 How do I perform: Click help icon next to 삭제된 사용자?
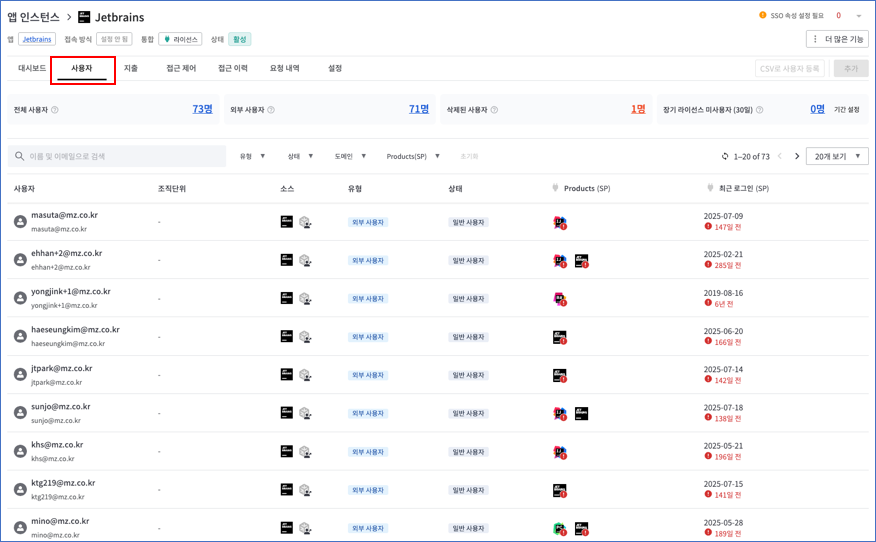pos(494,110)
